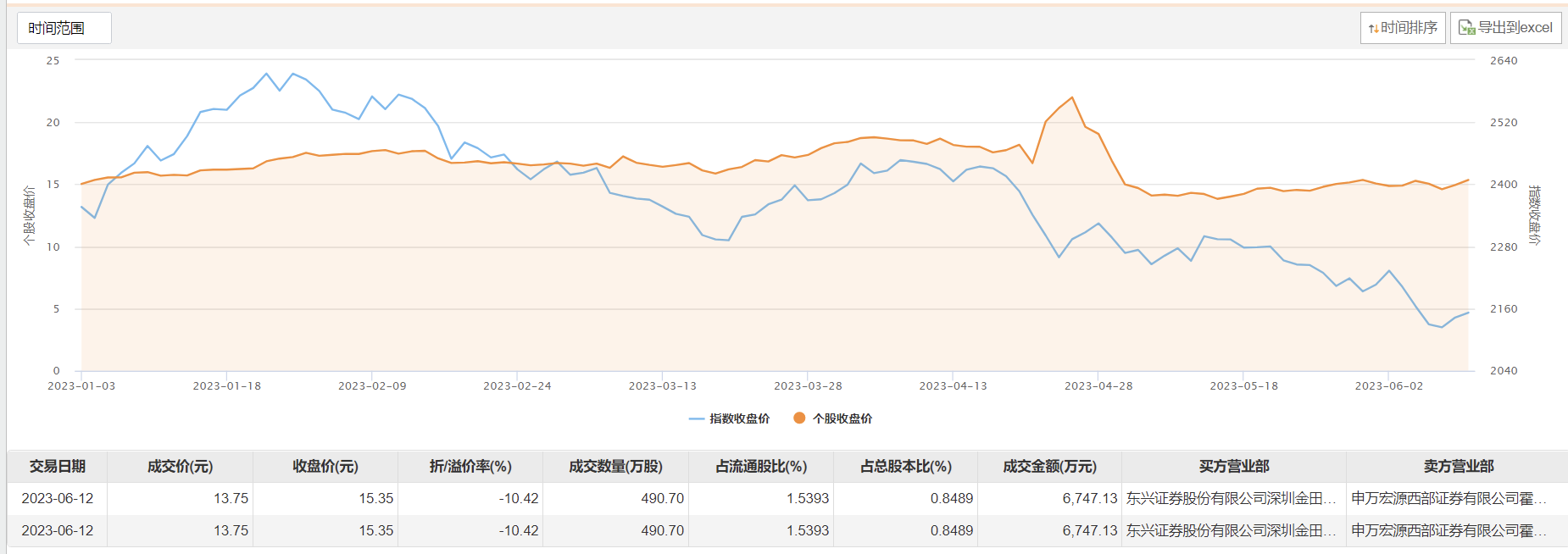Click the orange dot legend marker
Viewport: 1568px width, 554px height.
pos(798,418)
